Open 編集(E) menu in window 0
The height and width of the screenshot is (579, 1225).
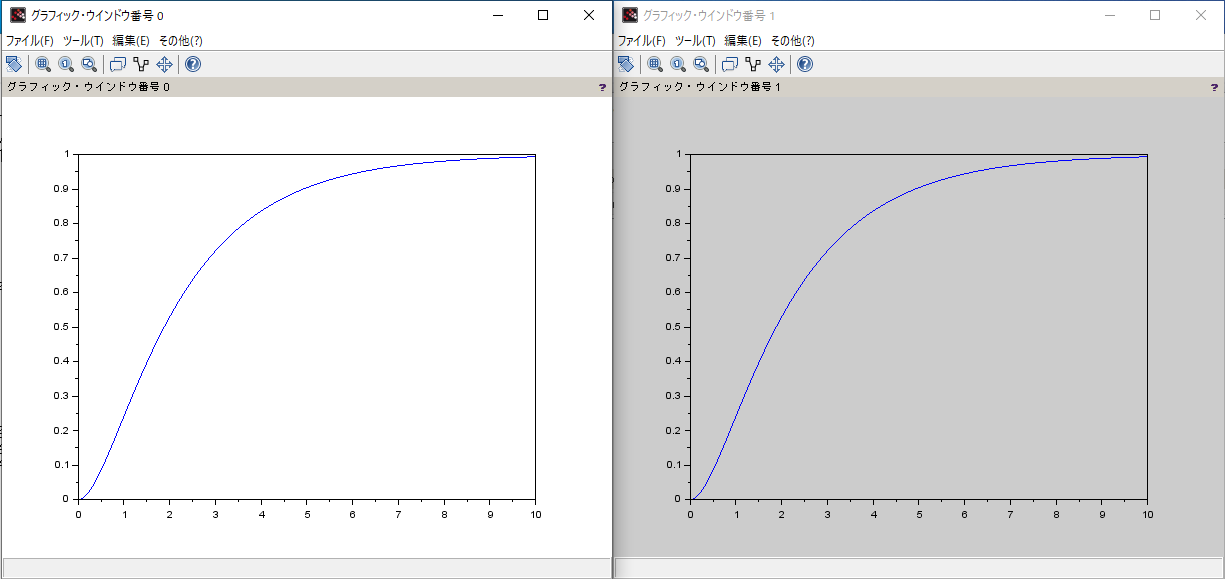[x=131, y=41]
